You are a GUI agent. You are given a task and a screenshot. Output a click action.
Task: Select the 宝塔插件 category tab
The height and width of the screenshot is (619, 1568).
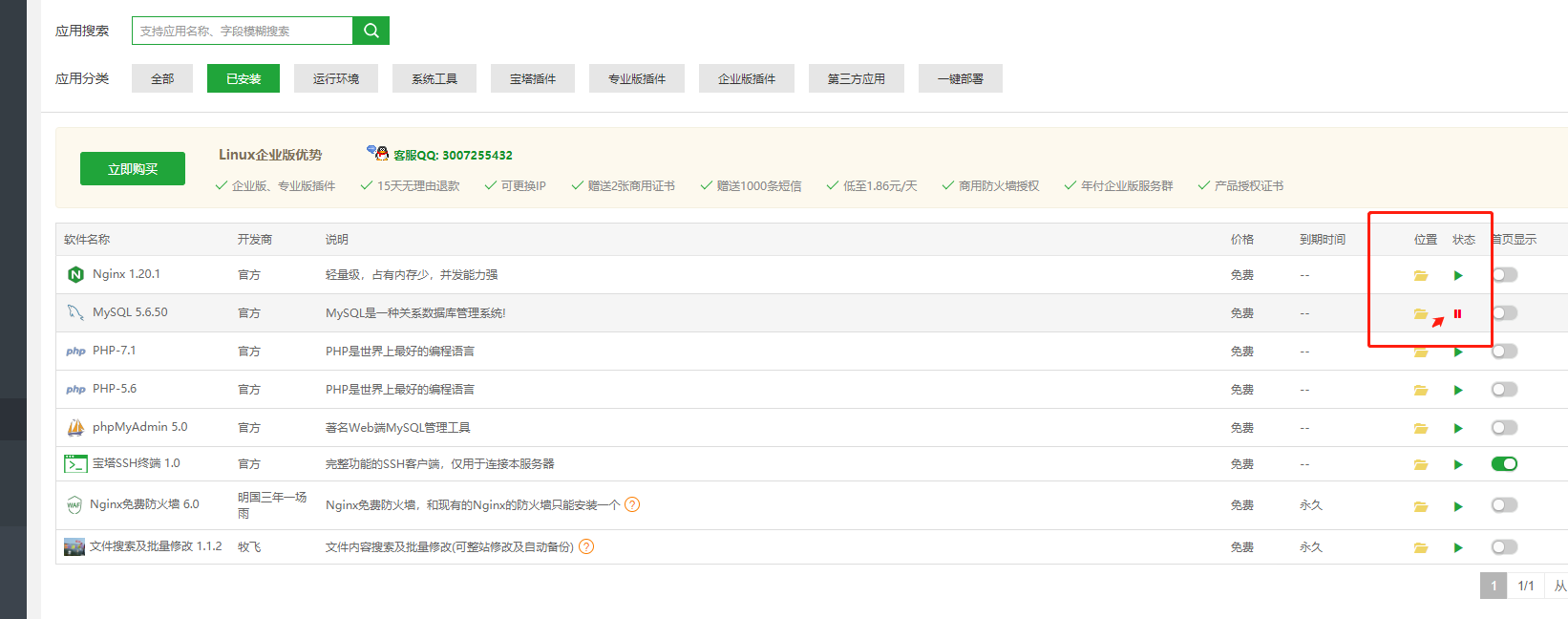tap(533, 78)
